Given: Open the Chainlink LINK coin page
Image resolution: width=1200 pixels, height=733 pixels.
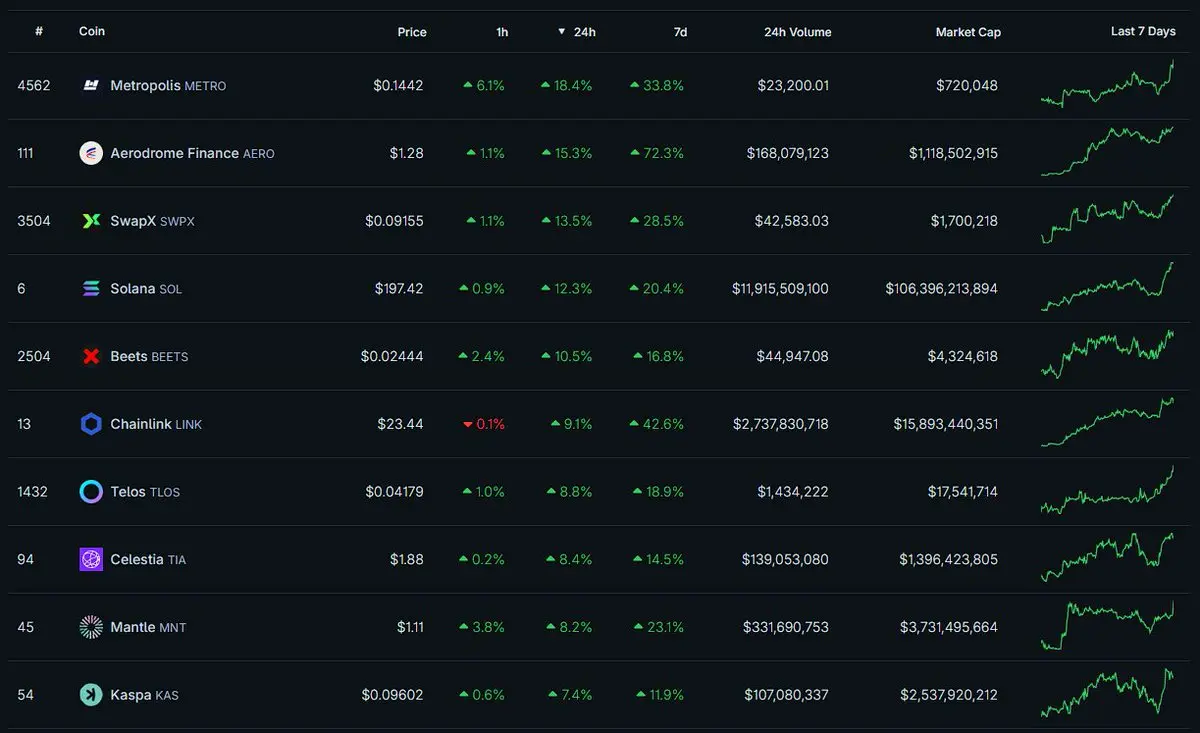Looking at the screenshot, I should pyautogui.click(x=156, y=424).
